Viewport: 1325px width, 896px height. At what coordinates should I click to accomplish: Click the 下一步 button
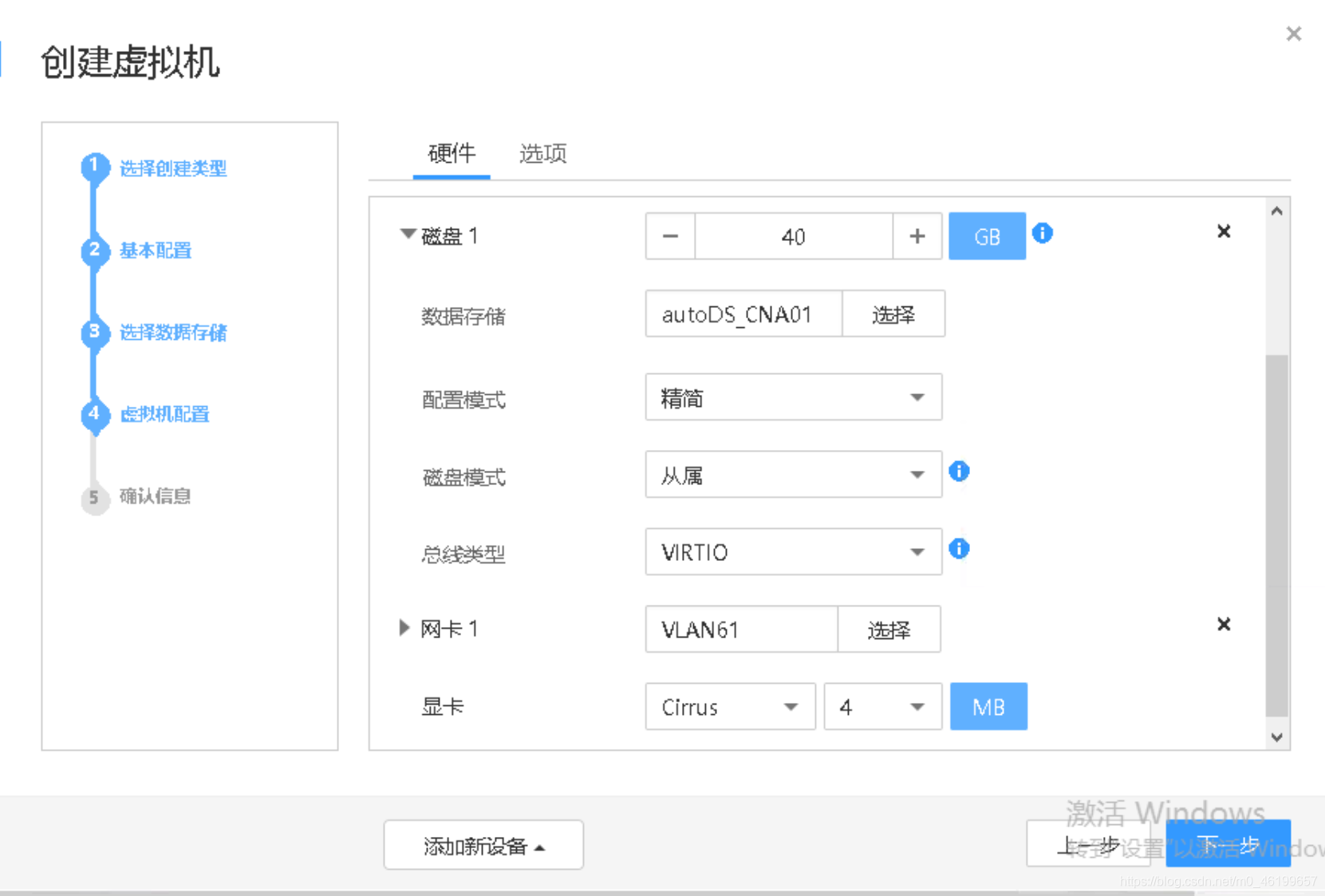[x=1228, y=844]
